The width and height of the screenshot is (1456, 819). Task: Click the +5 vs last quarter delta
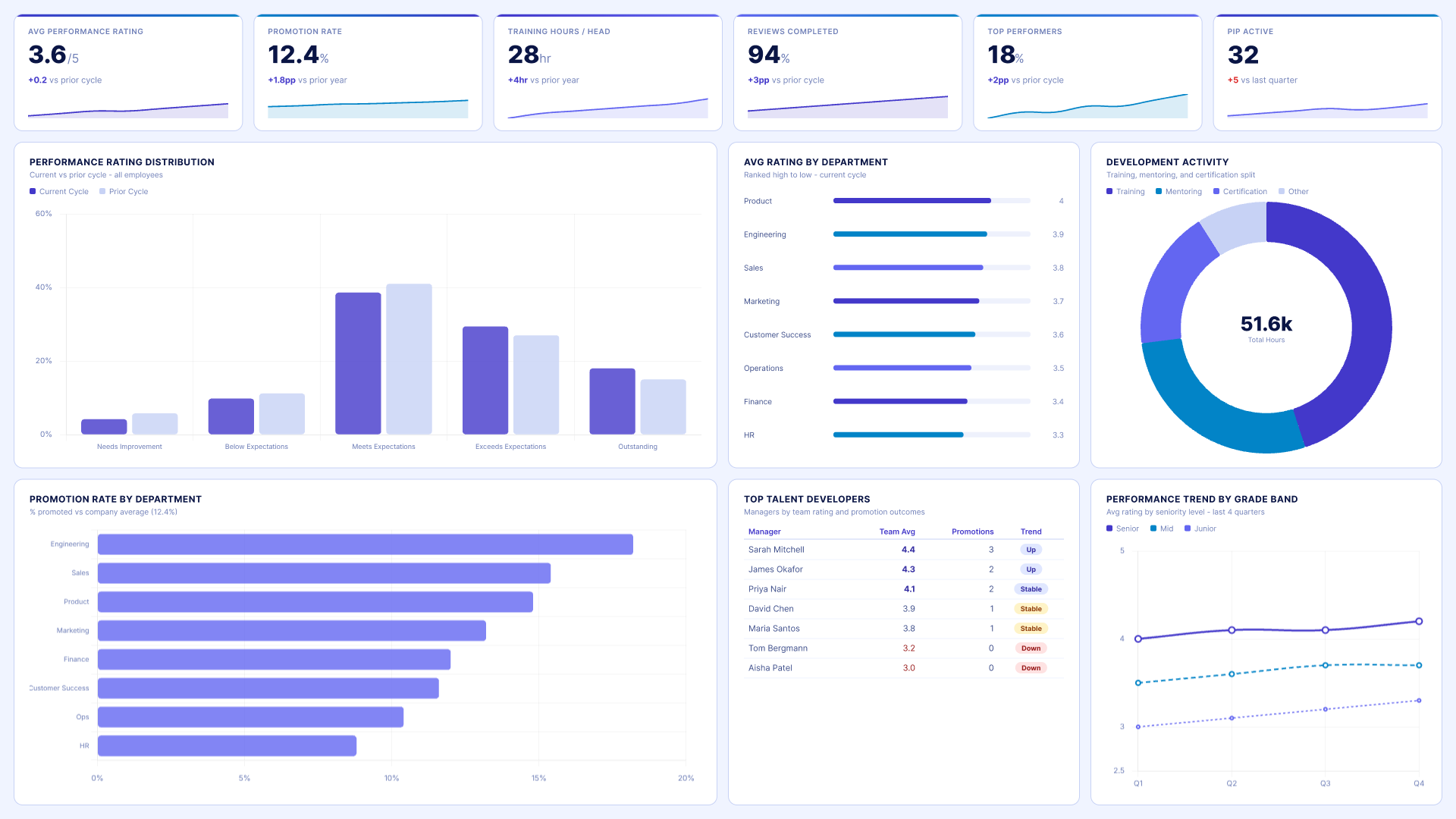coord(1262,80)
